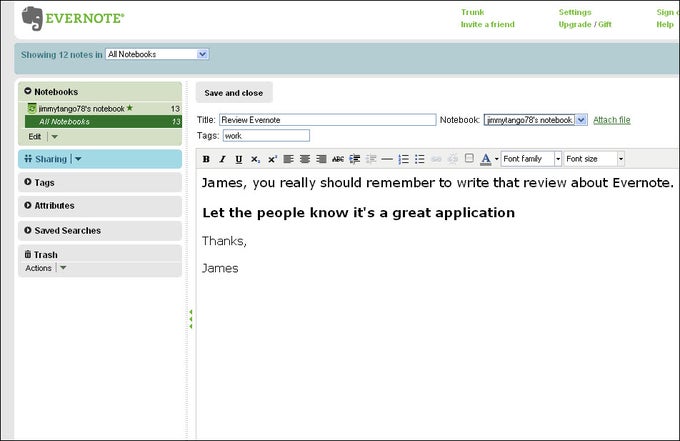
Task: Click the Tags input field
Action: pos(266,136)
